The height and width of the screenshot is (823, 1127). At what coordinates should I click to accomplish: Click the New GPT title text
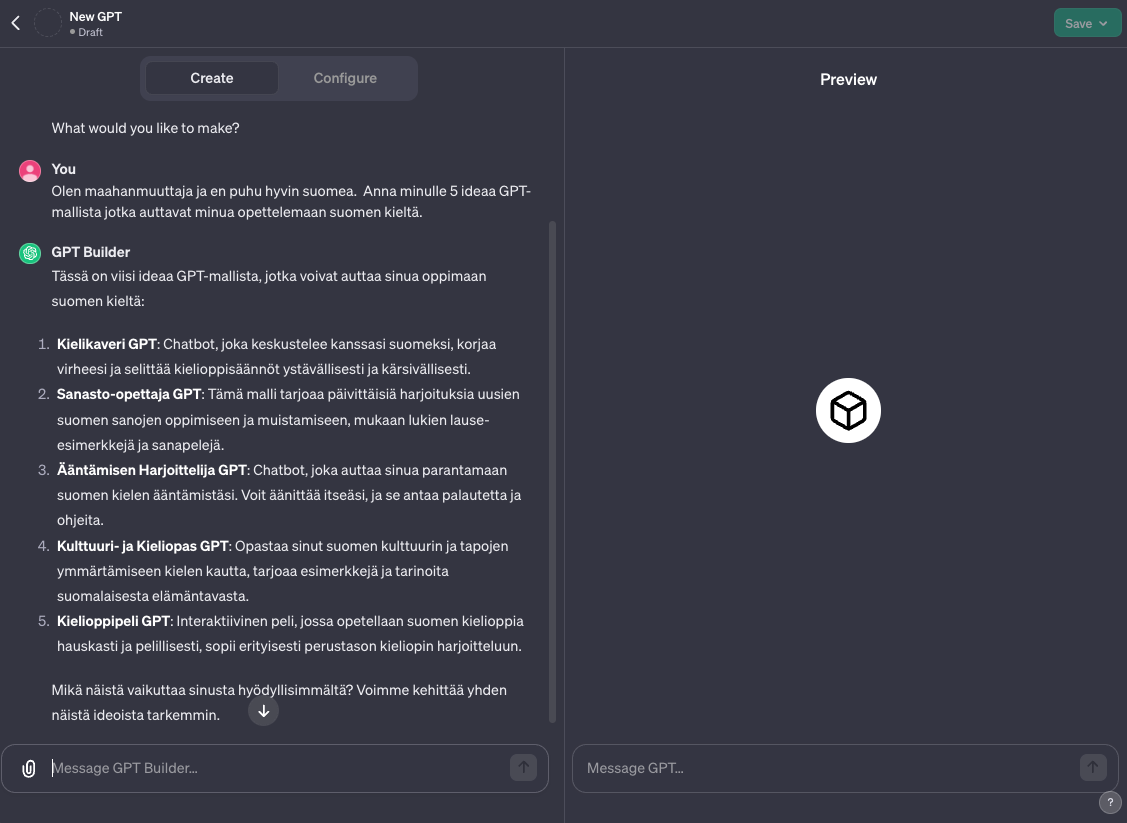tap(96, 17)
